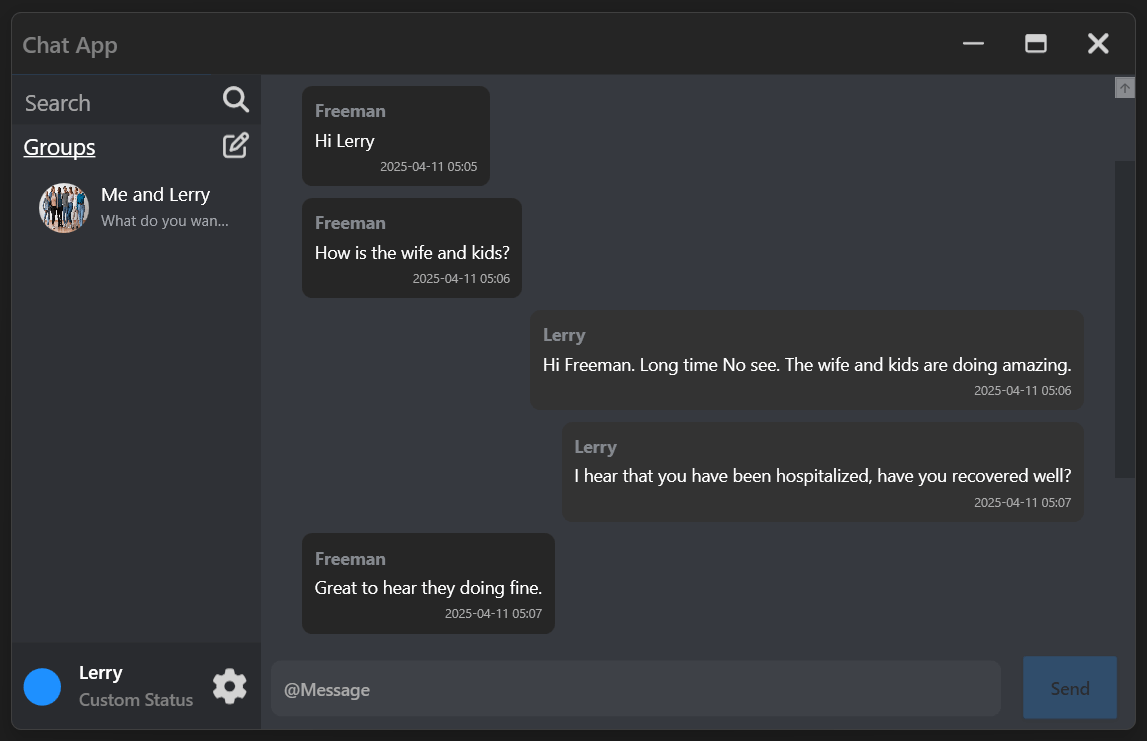Open the new chat compose icon
This screenshot has width=1147, height=741.
coord(235,145)
